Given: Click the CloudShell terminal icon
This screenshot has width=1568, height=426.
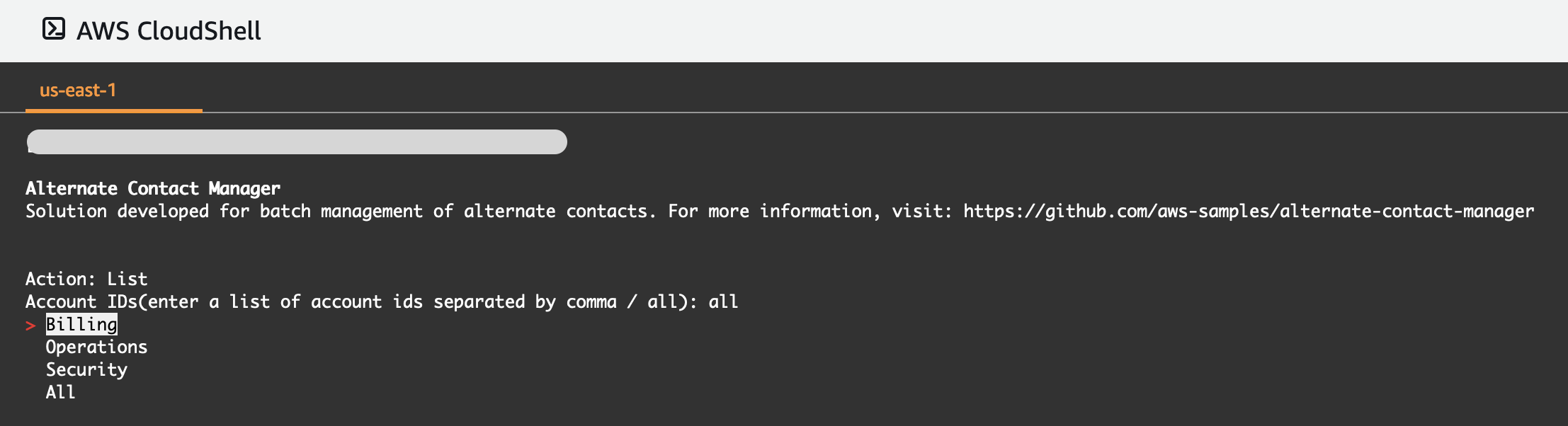Looking at the screenshot, I should click(x=54, y=29).
